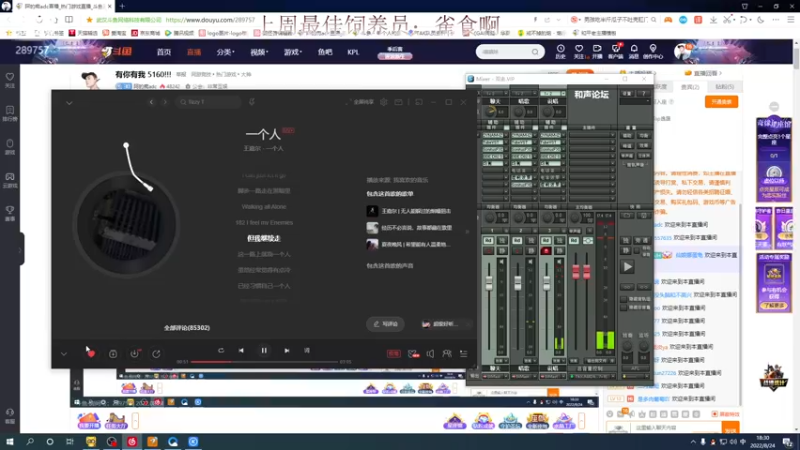Toggle solo on mixer channel 2
The height and width of the screenshot is (450, 800).
[x=531, y=240]
